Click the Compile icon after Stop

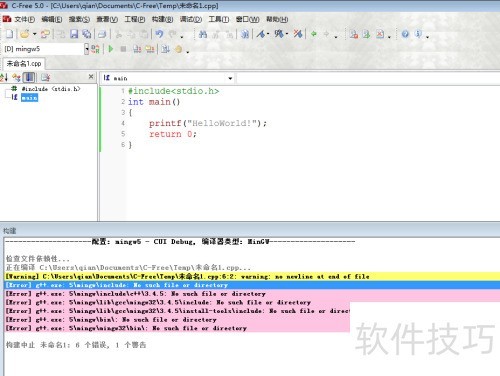point(137,49)
